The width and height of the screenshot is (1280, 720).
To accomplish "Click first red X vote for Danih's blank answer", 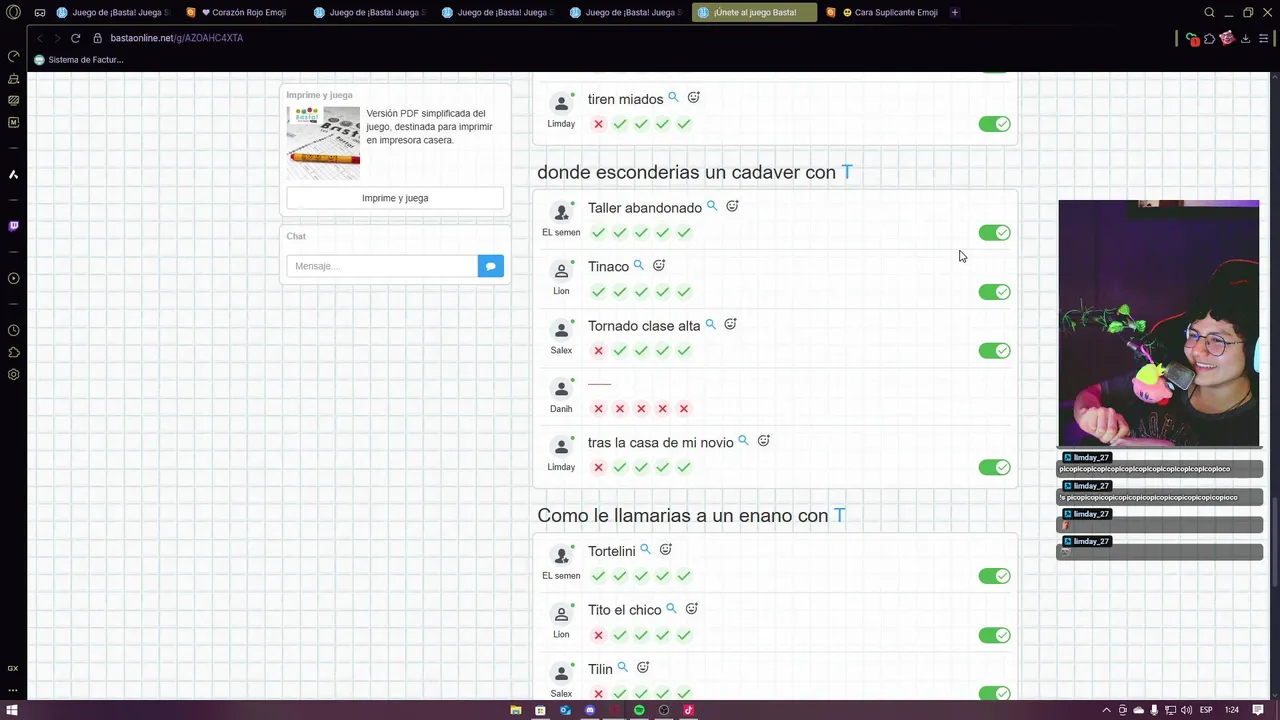I will 598,409.
